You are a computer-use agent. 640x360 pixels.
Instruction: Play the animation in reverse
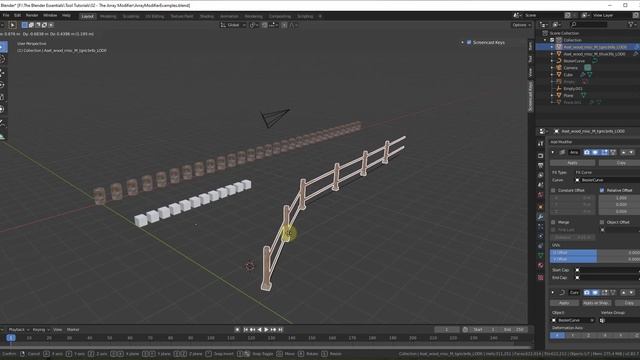[260, 329]
